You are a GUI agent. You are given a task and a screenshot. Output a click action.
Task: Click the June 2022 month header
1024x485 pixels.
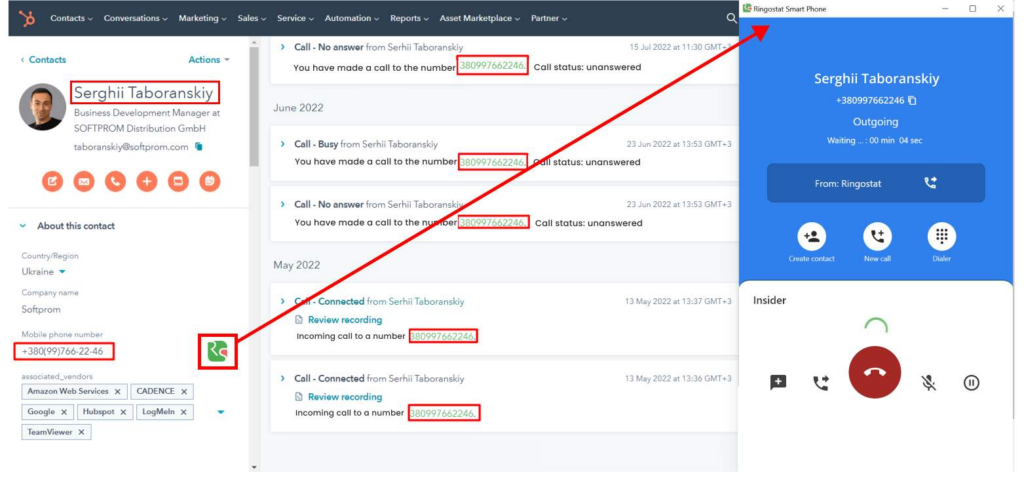[x=298, y=108]
